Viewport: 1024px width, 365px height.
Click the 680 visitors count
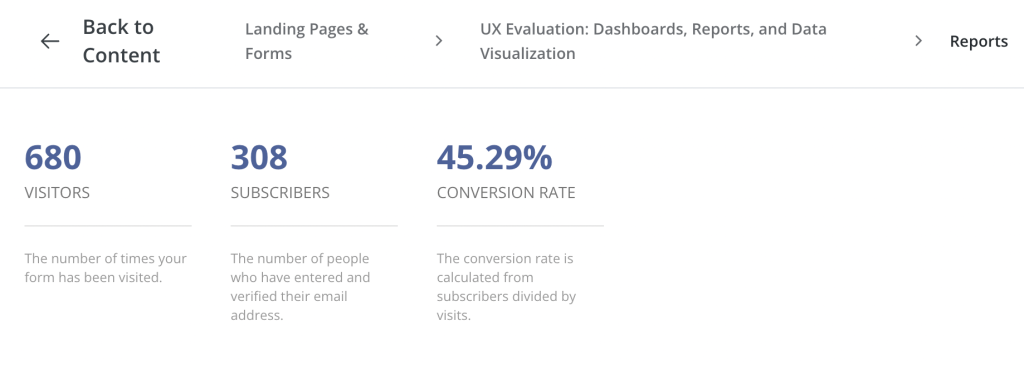click(x=53, y=157)
